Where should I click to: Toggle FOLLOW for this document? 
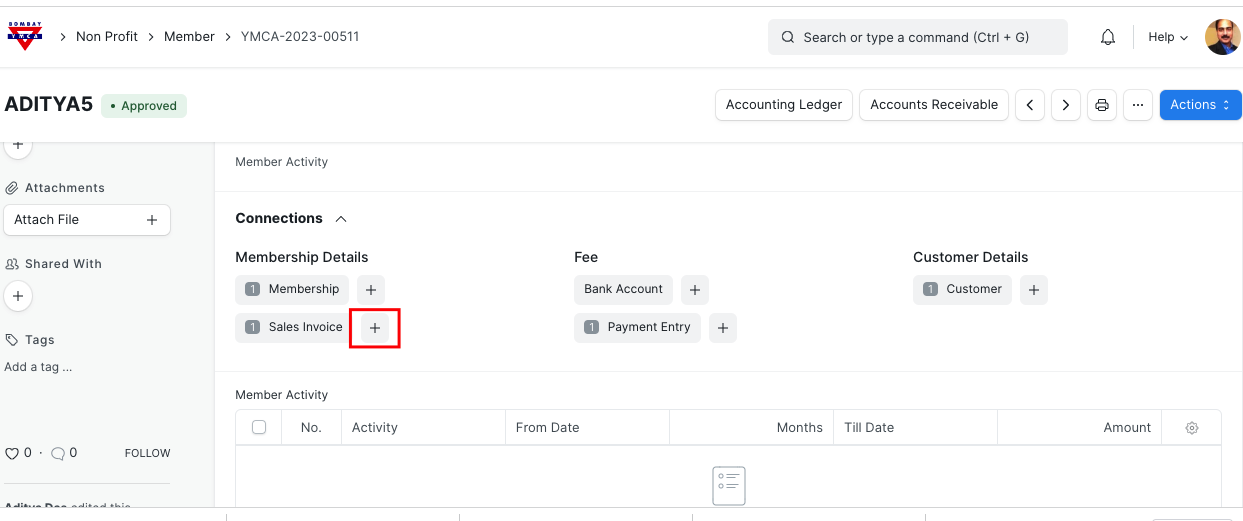click(147, 453)
